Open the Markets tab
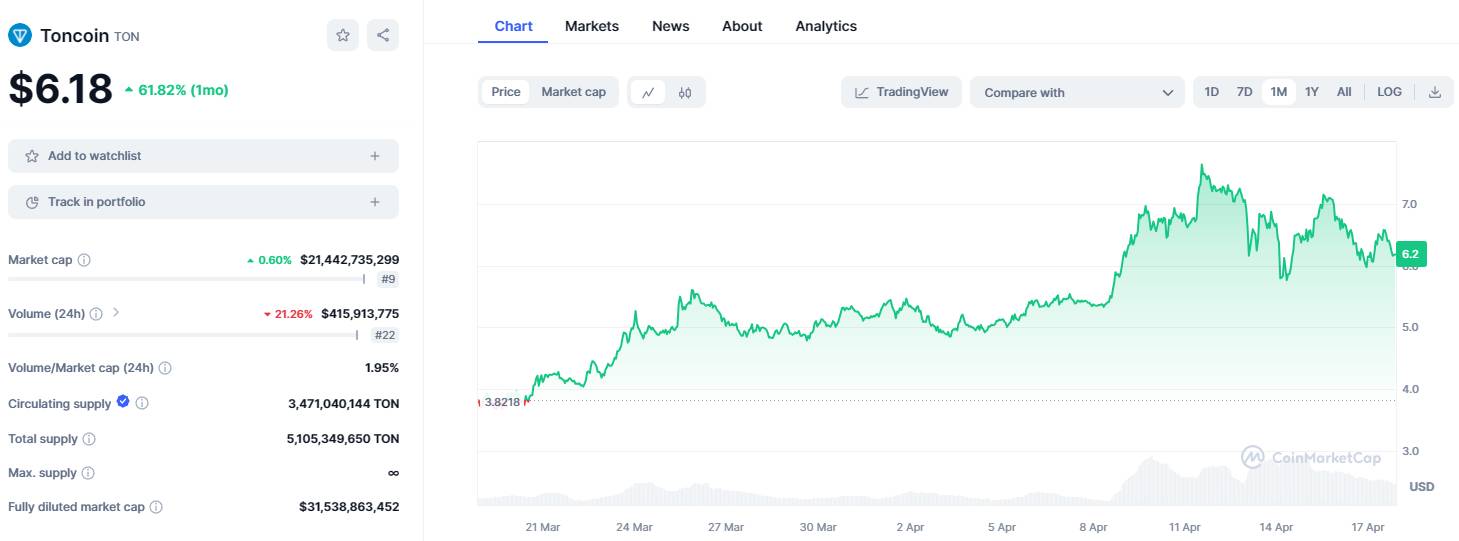The image size is (1459, 541). 592,26
